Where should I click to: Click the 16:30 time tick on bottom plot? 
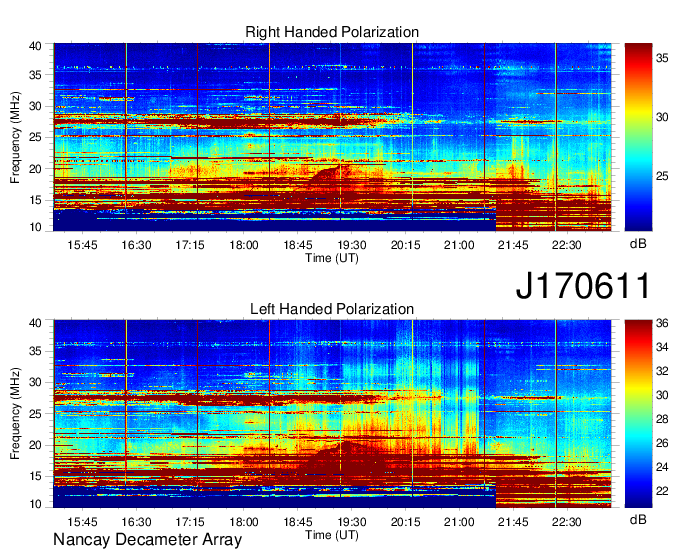136,521
